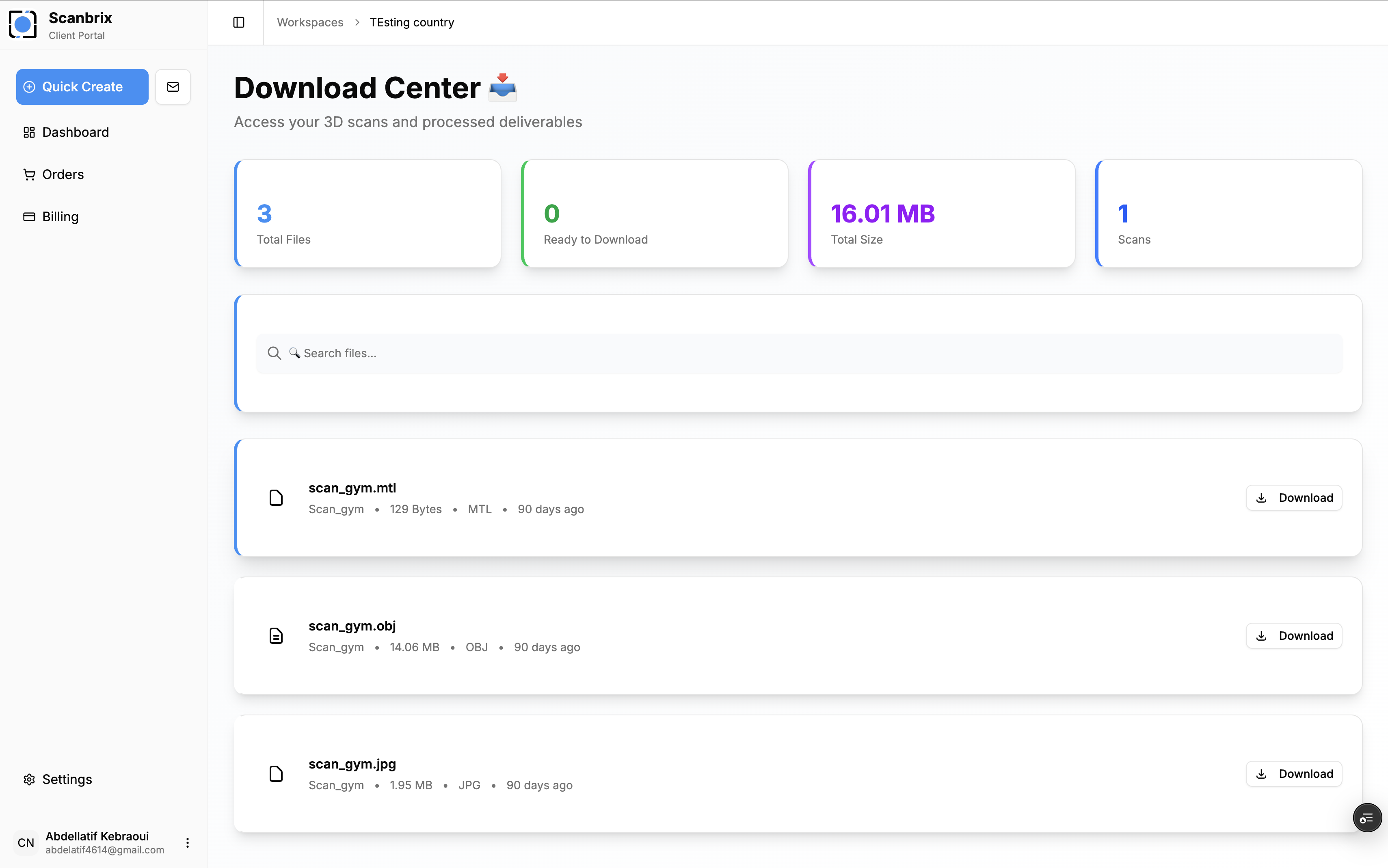Toggle the sidebar collapse icon in top bar
Image resolution: width=1388 pixels, height=868 pixels.
(x=238, y=22)
